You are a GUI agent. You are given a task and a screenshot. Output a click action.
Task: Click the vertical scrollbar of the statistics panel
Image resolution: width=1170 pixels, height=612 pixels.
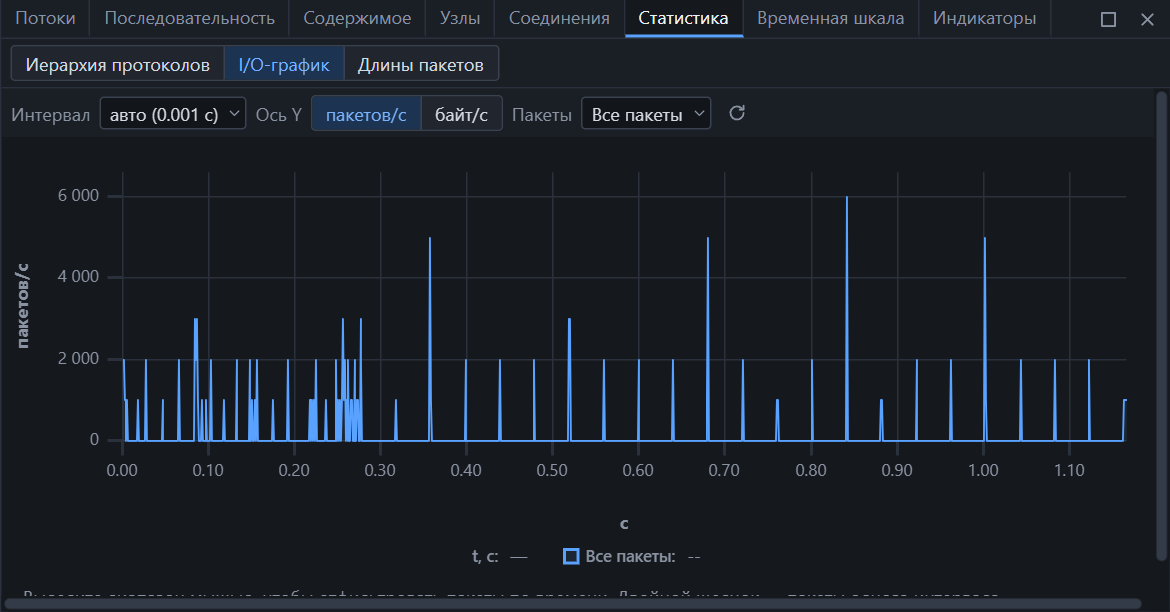point(1160,326)
